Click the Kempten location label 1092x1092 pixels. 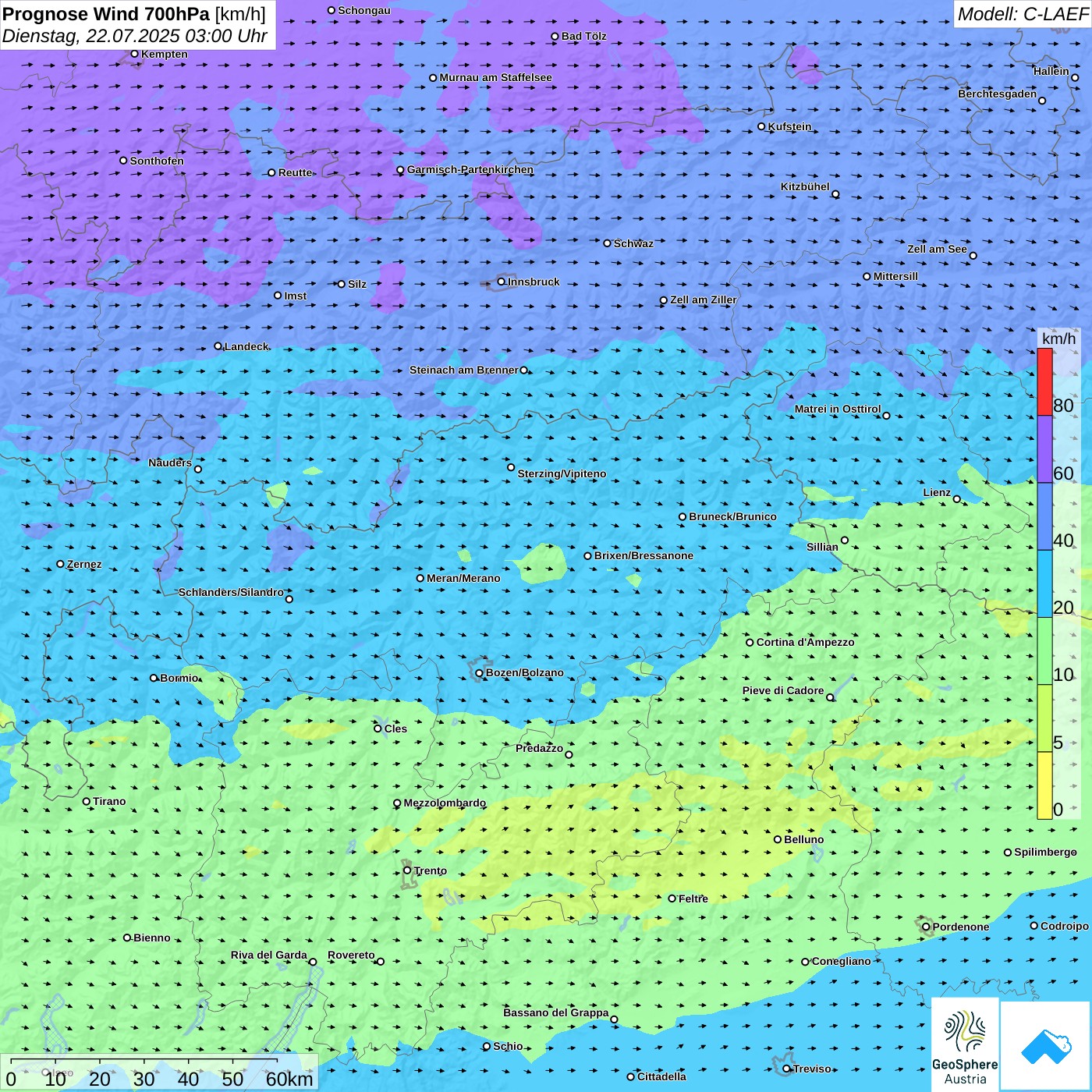[165, 54]
